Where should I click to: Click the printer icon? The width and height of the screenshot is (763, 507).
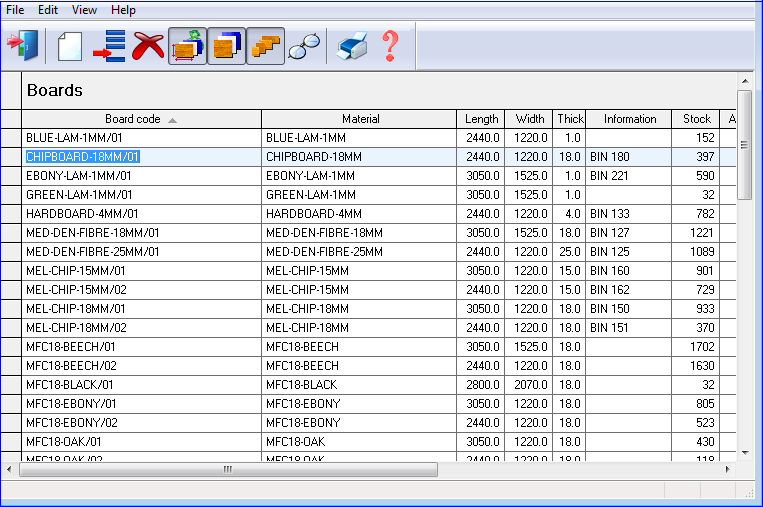tap(352, 46)
